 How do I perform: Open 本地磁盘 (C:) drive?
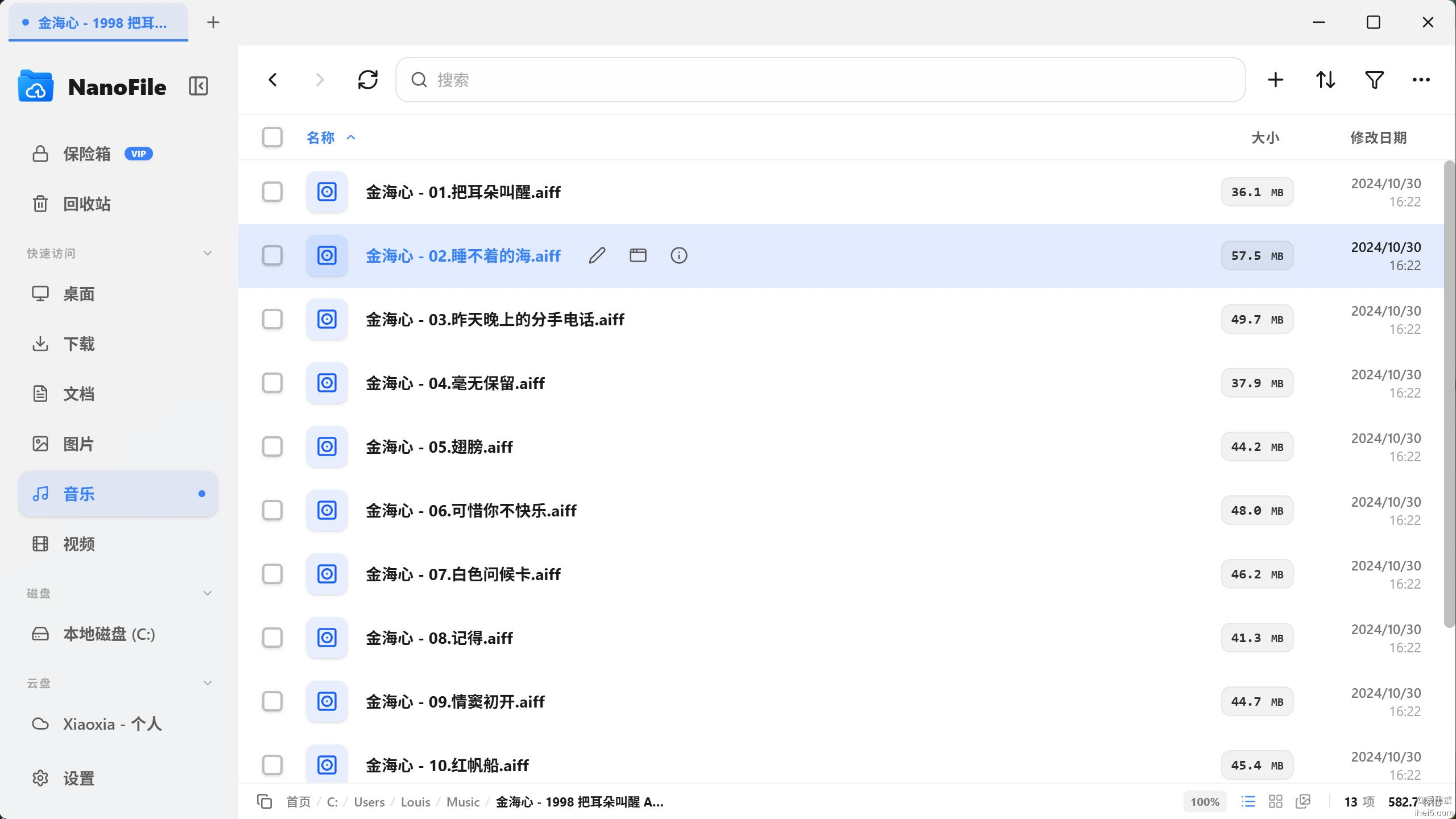pyautogui.click(x=118, y=634)
